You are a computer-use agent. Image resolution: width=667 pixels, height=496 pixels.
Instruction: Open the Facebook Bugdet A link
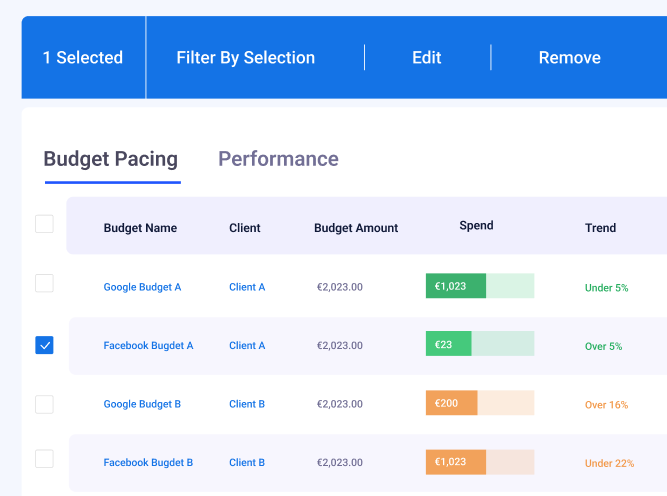pyautogui.click(x=148, y=346)
